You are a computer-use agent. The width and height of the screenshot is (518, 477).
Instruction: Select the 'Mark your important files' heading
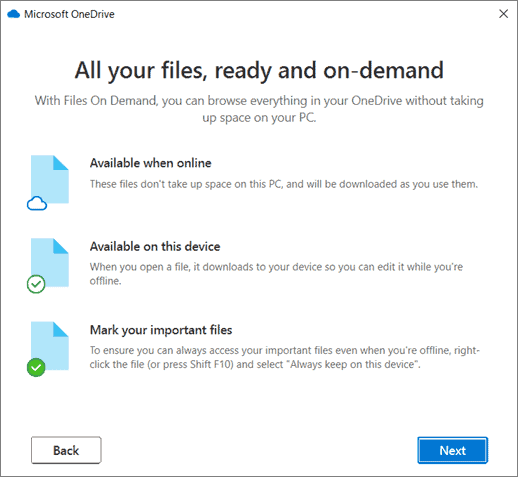161,330
